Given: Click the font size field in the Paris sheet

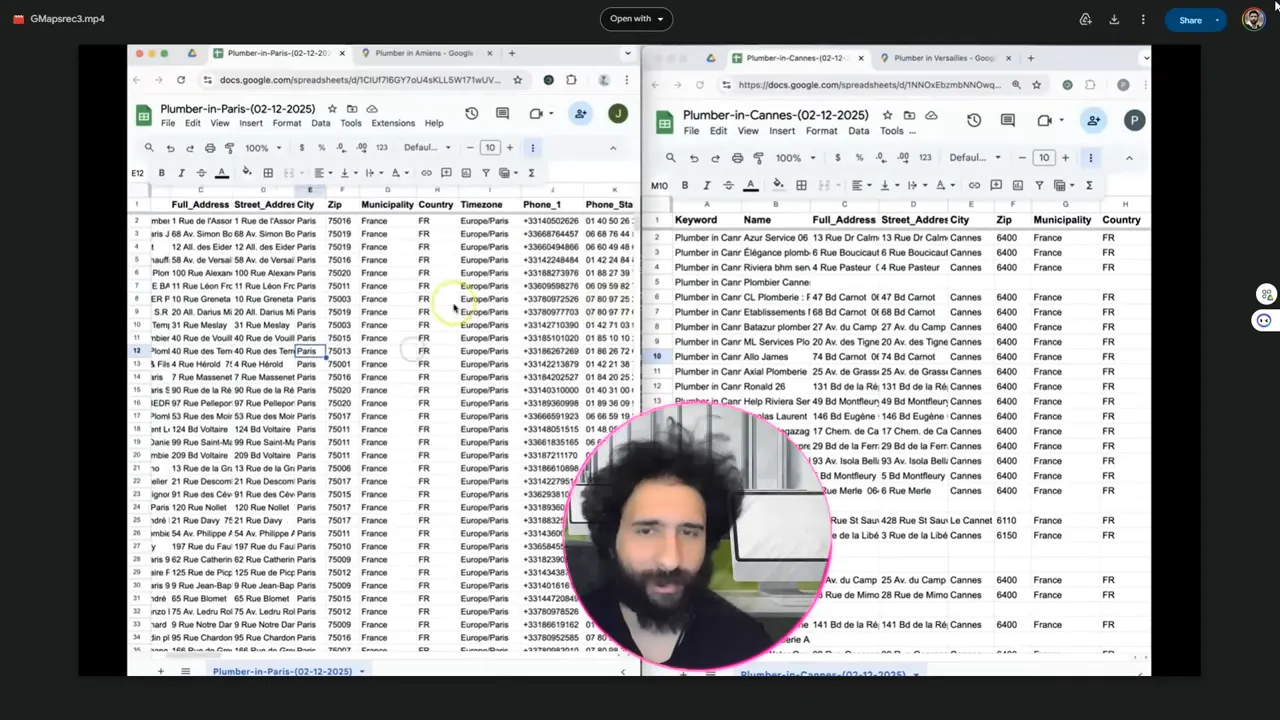Looking at the screenshot, I should pos(490,148).
